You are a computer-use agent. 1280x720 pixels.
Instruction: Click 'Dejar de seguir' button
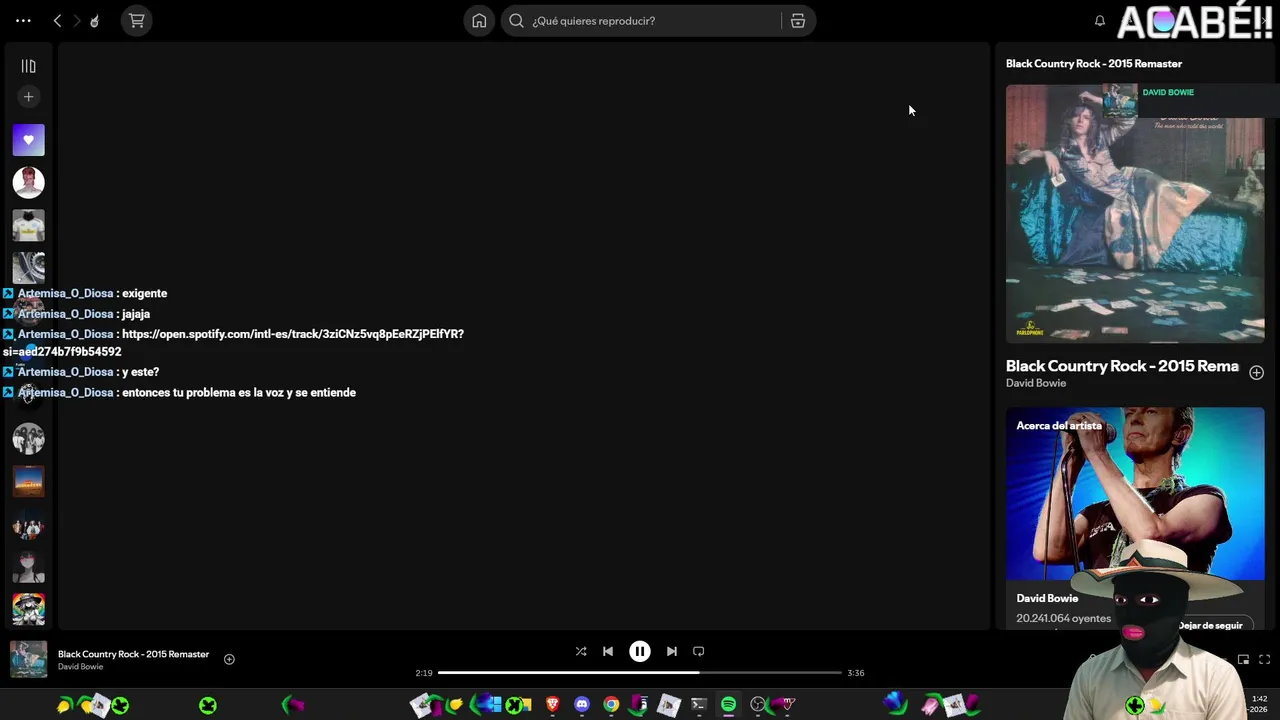(x=1210, y=625)
